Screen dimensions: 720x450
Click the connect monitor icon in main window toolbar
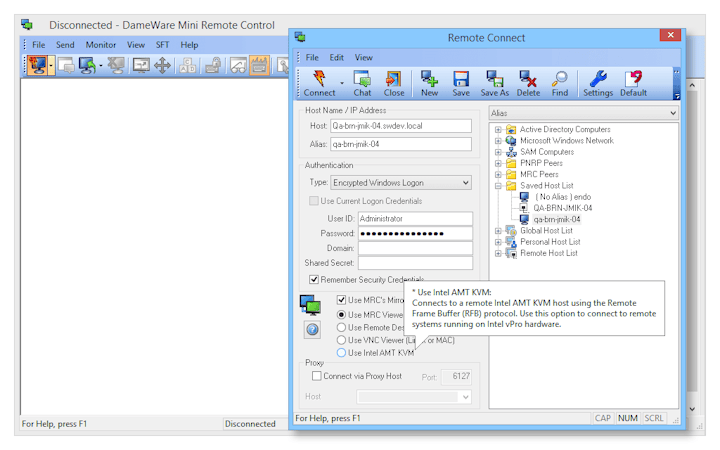pyautogui.click(x=37, y=65)
